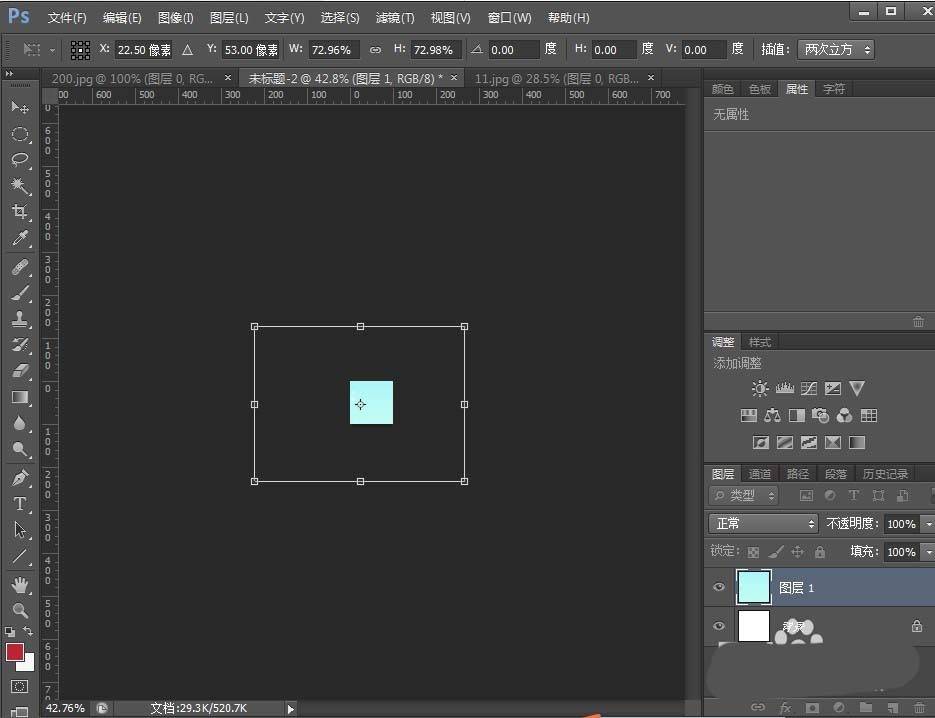This screenshot has height=718, width=935.
Task: Open the 滤镜 menu
Action: (x=394, y=17)
